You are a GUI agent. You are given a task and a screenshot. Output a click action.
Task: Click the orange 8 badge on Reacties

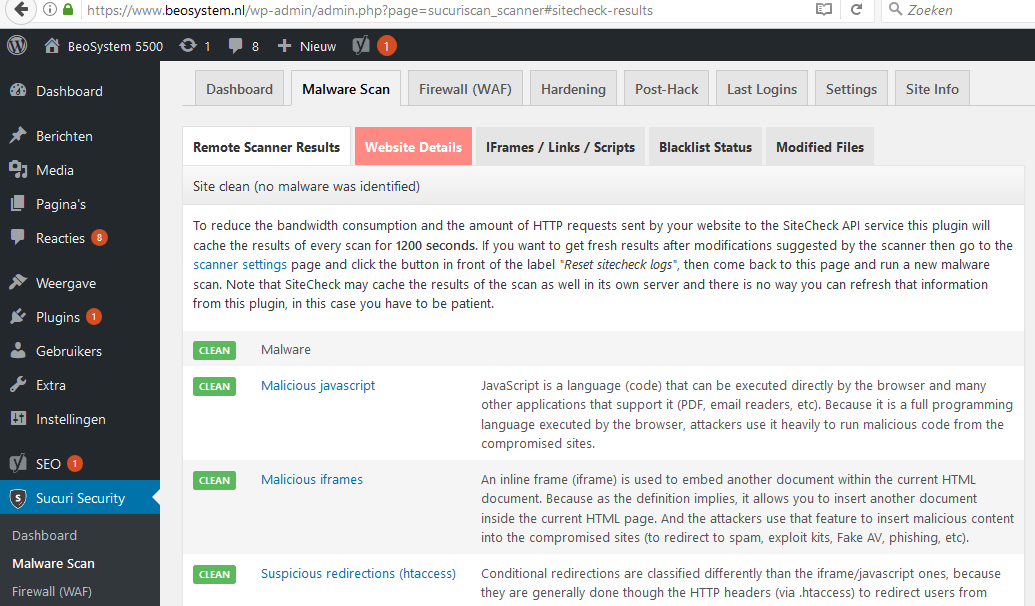(x=99, y=237)
